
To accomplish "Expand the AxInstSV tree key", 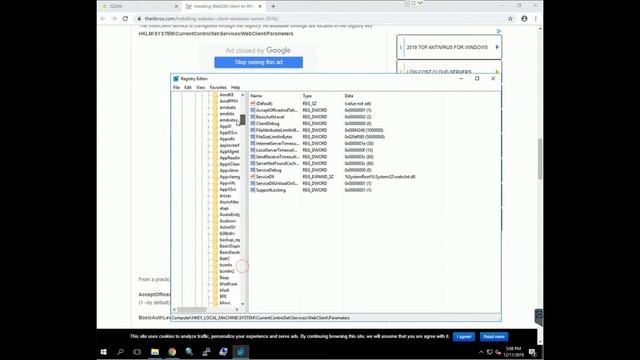I will click(x=209, y=227).
